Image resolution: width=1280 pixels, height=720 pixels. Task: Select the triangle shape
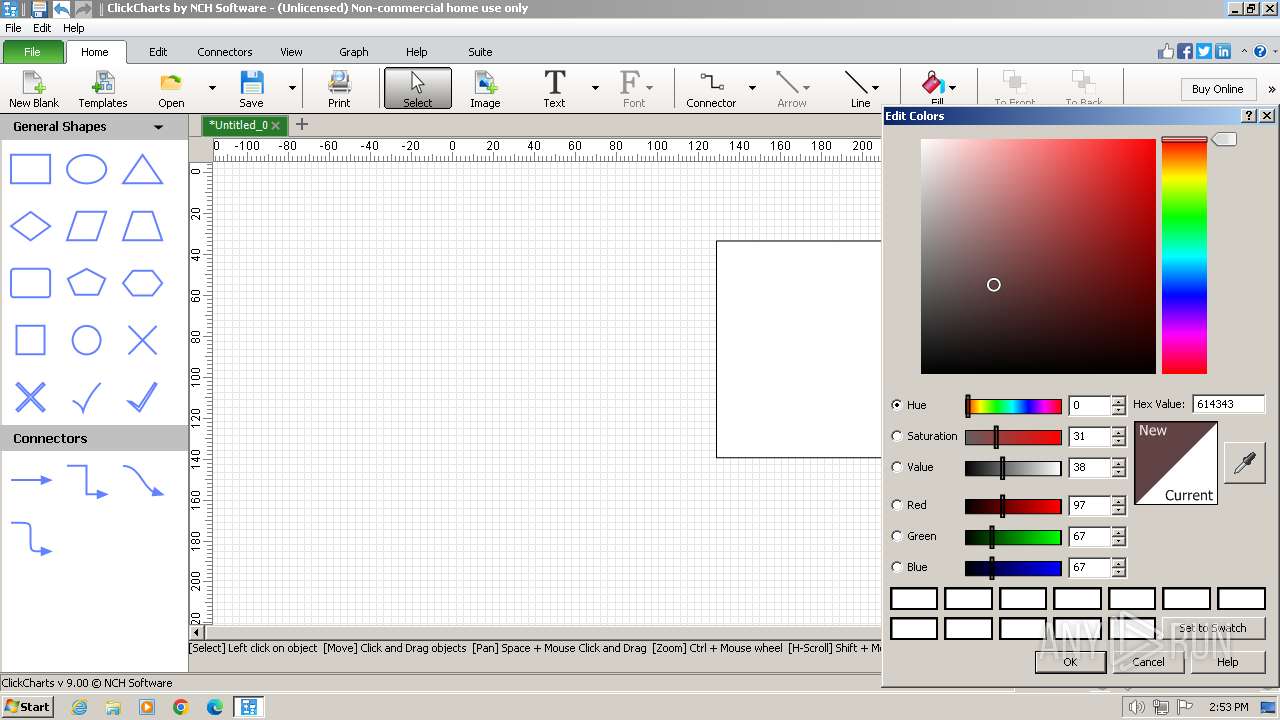(x=142, y=169)
